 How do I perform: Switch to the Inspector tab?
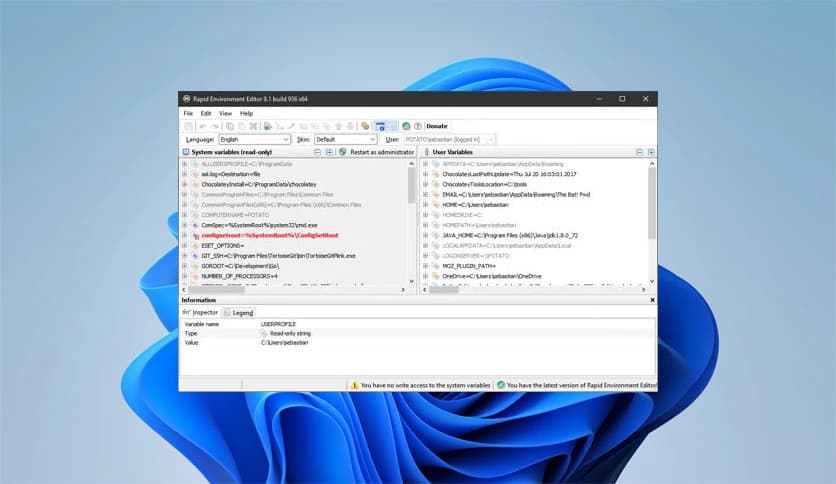[x=200, y=312]
